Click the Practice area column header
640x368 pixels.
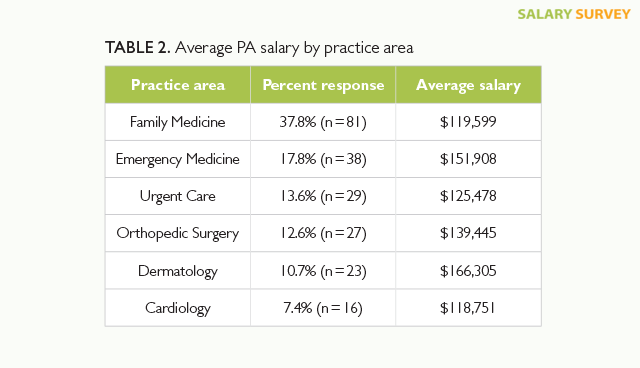pos(178,85)
